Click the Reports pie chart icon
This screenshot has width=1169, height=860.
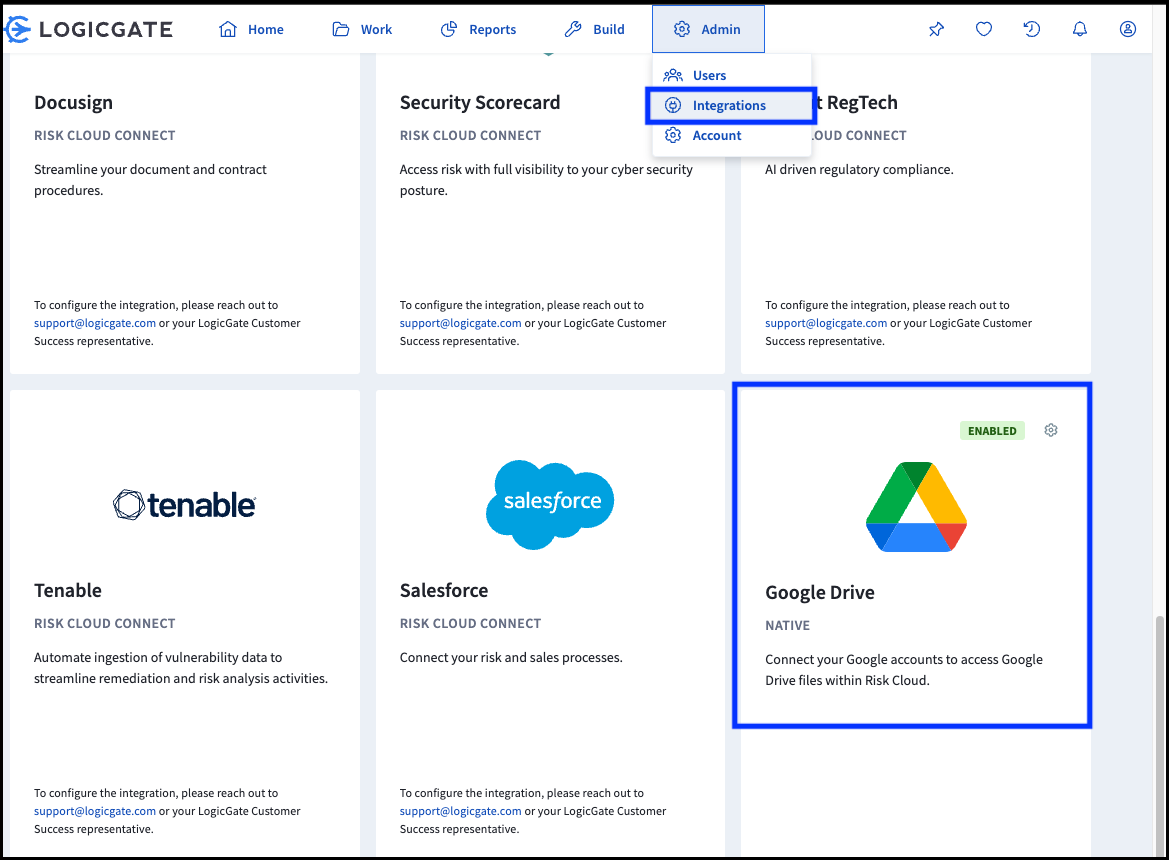pos(449,29)
